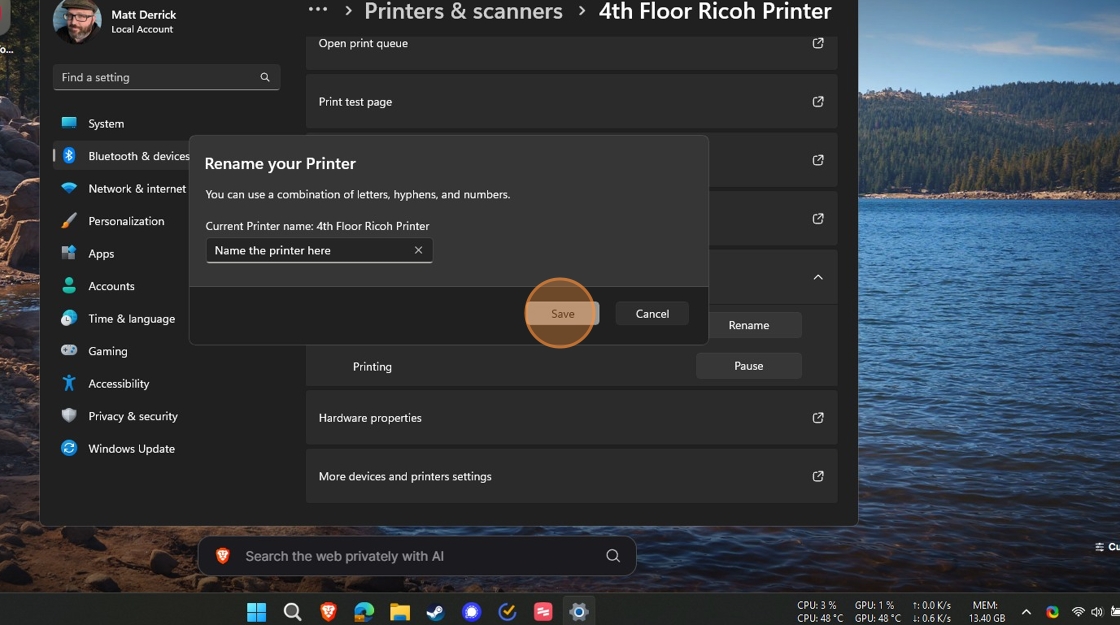
Task: Open taskbar Search
Action: [x=292, y=611]
